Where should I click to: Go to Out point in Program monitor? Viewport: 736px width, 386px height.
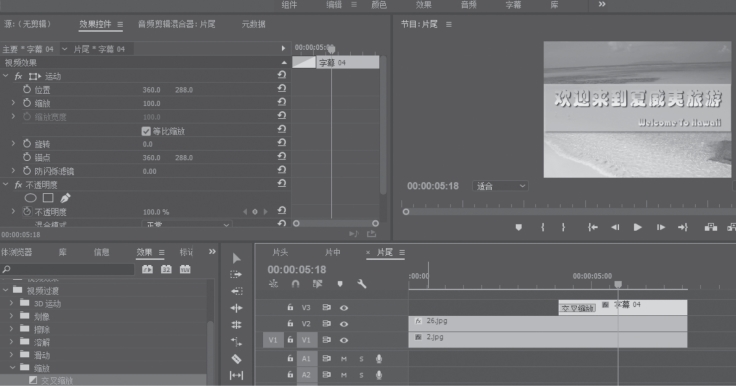point(682,227)
